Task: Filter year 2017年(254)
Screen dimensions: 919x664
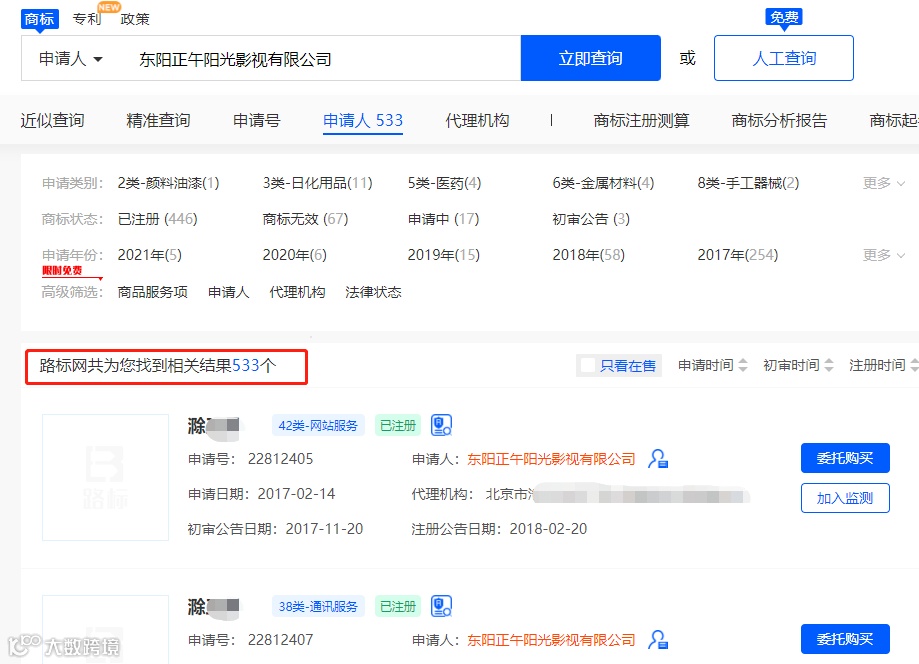Action: click(x=738, y=255)
